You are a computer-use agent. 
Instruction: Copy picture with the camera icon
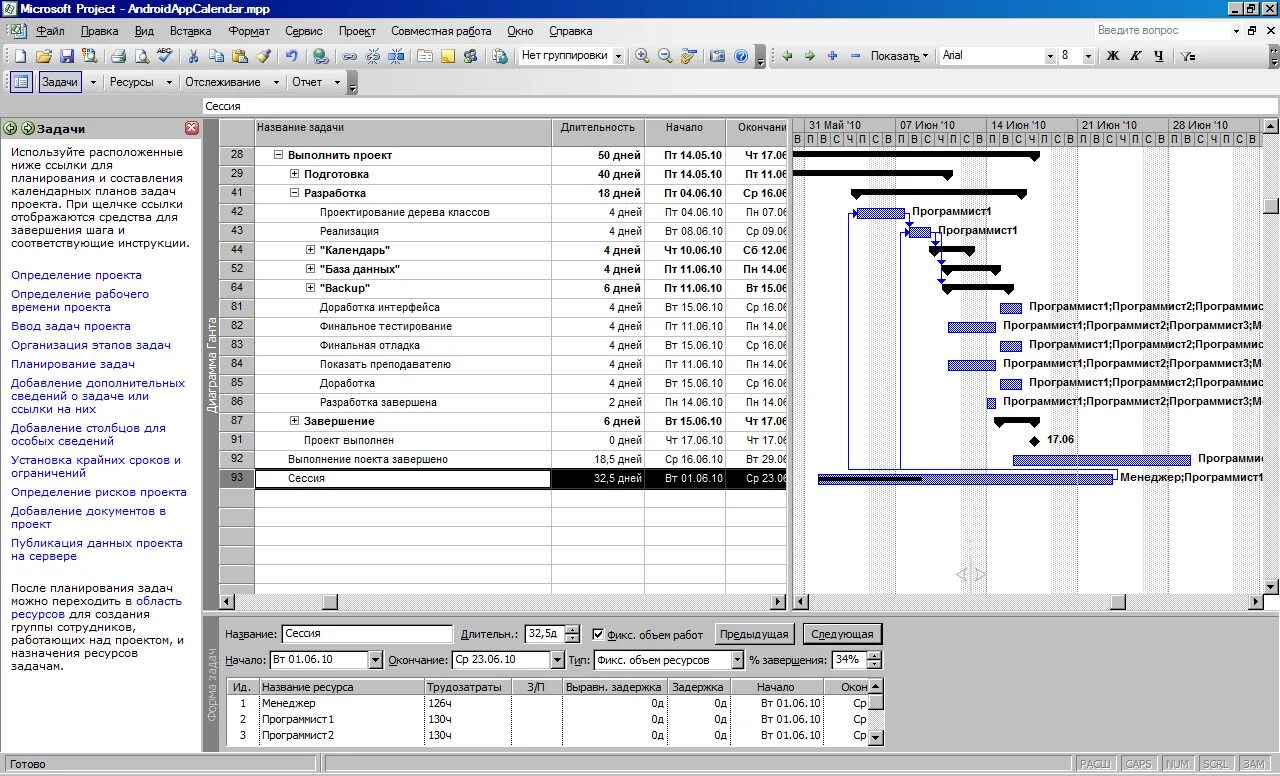coord(717,56)
